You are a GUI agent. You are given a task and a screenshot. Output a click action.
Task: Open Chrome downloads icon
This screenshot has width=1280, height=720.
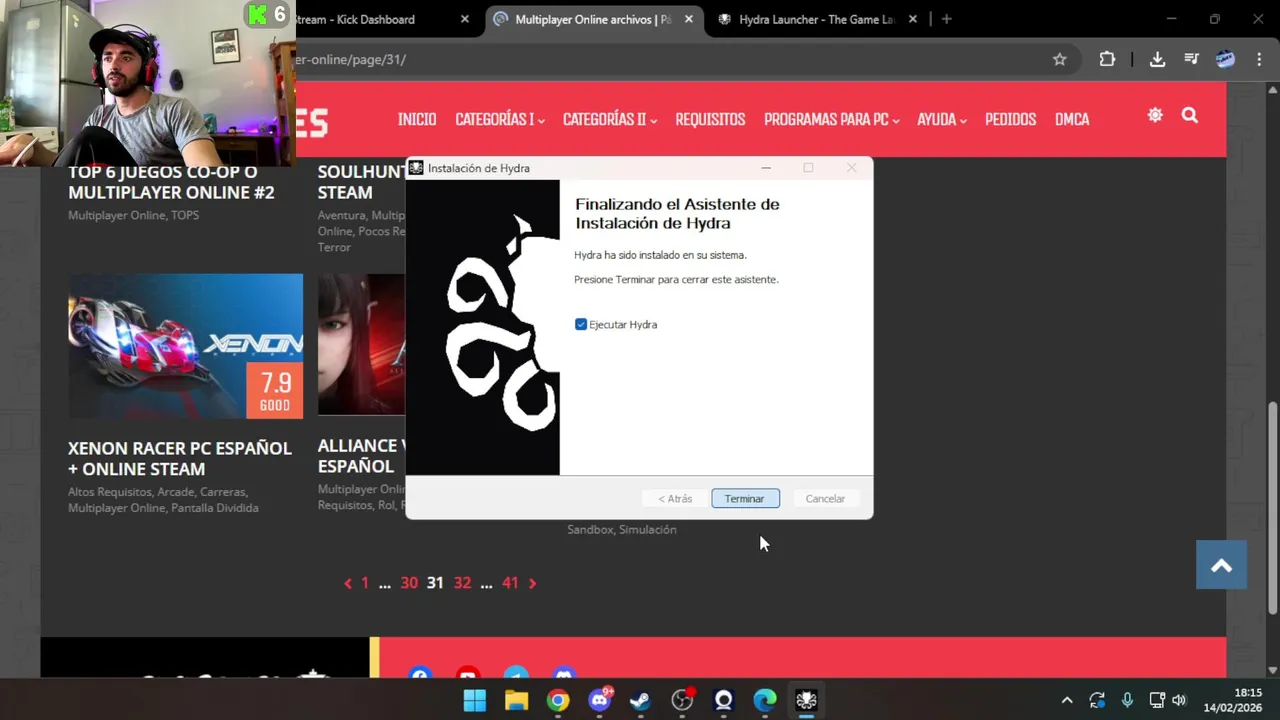(x=1157, y=59)
